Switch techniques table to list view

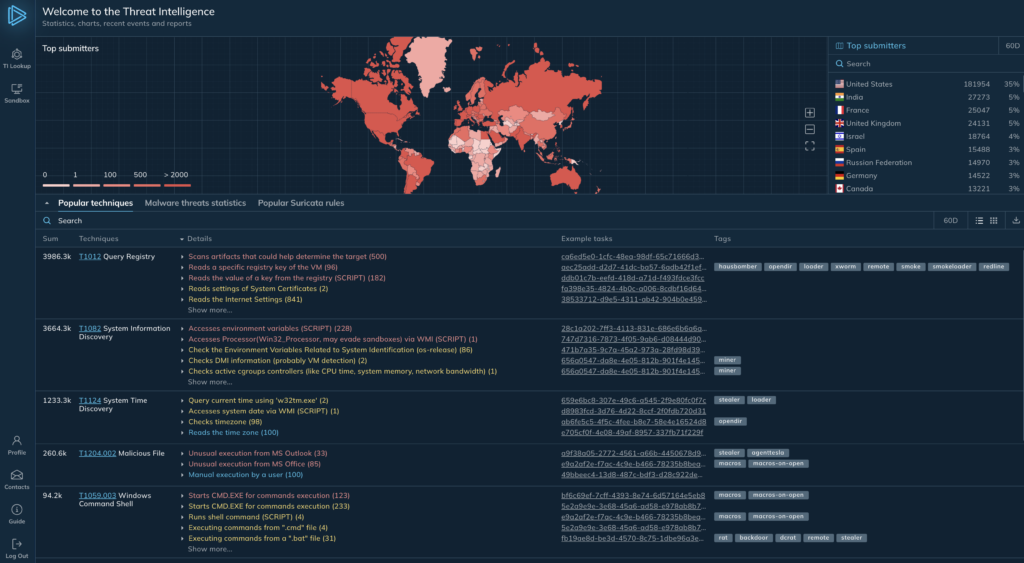click(x=979, y=220)
